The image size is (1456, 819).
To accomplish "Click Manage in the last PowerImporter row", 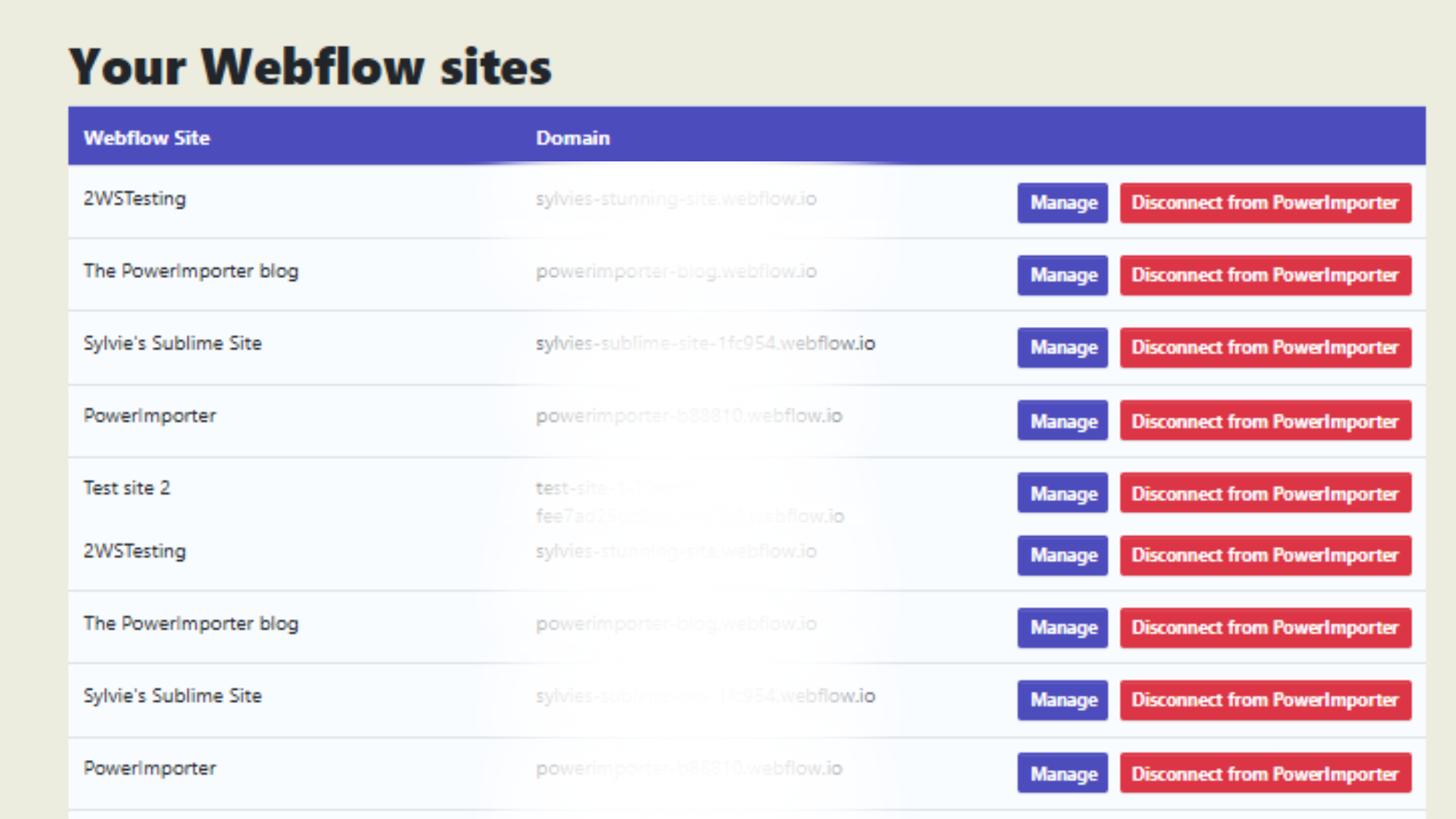I will (x=1062, y=773).
